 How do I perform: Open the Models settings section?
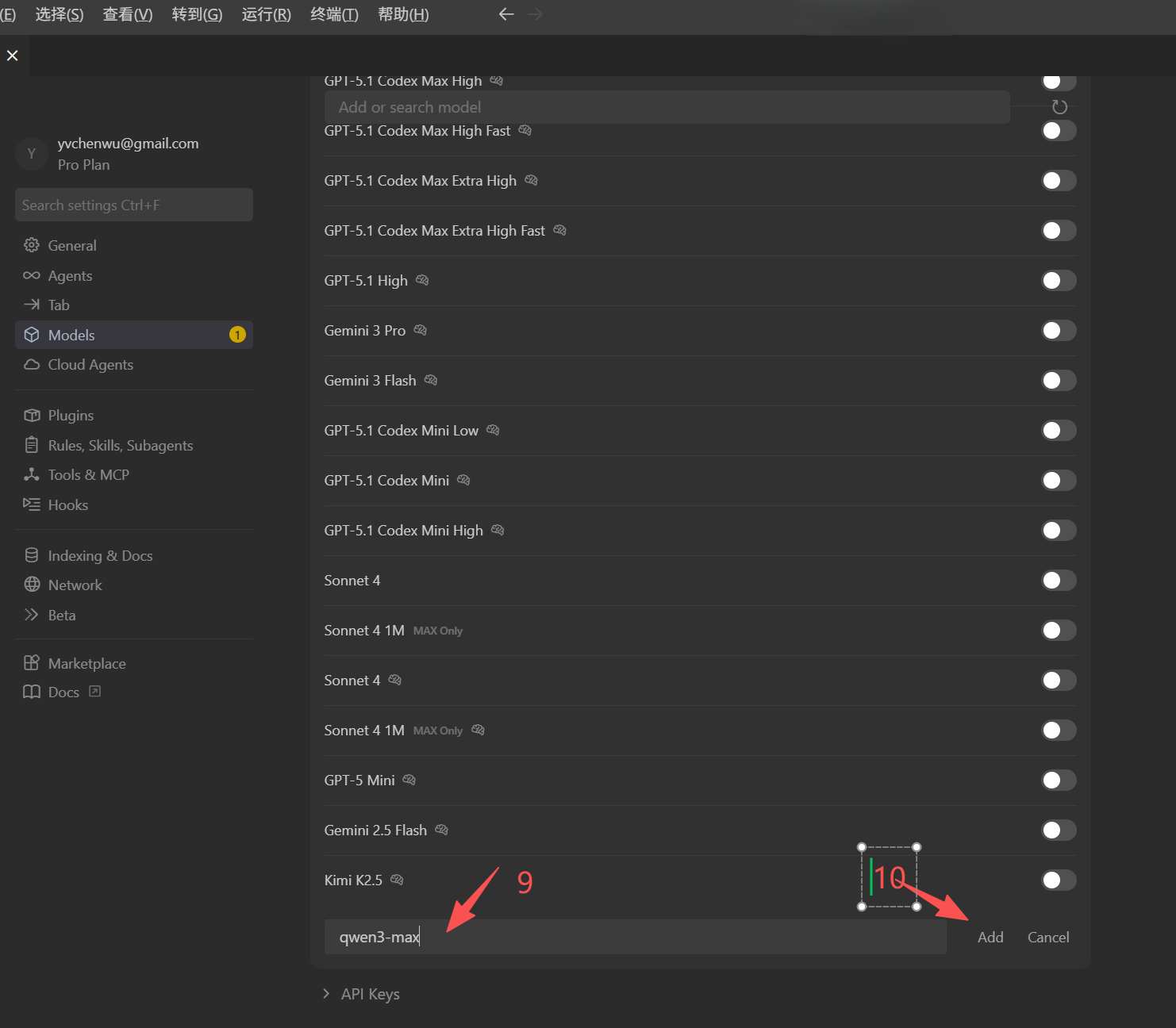click(71, 335)
